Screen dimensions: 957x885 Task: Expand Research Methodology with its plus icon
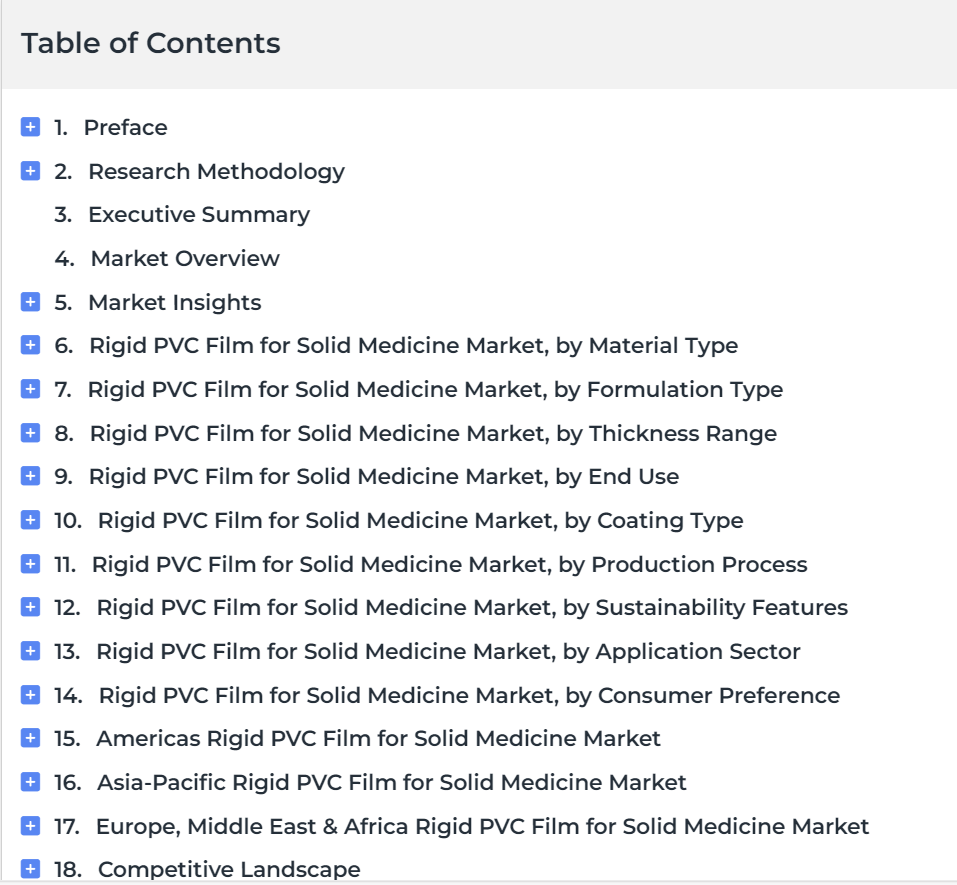31,171
